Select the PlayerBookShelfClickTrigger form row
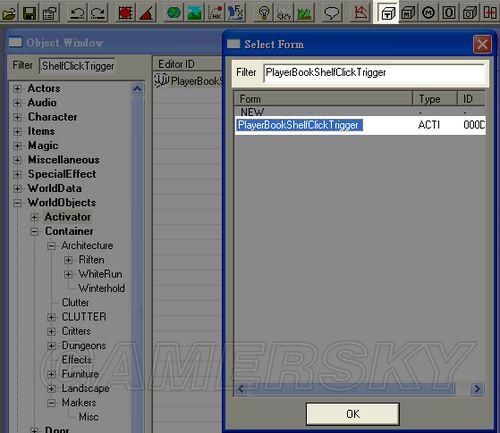This screenshot has height=433, width=500. (360, 125)
